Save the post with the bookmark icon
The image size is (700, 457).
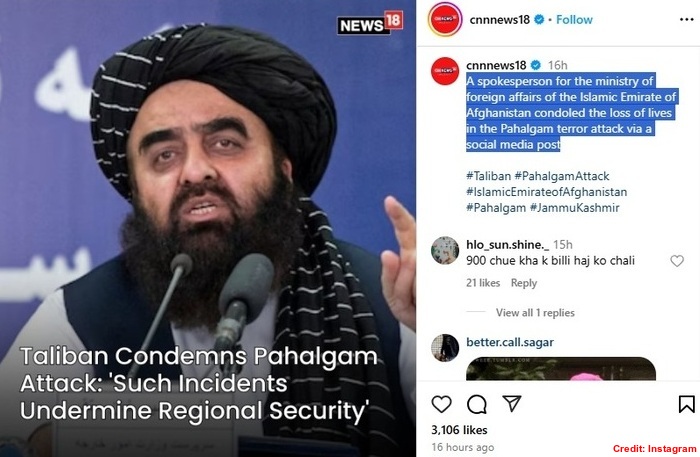(x=686, y=404)
